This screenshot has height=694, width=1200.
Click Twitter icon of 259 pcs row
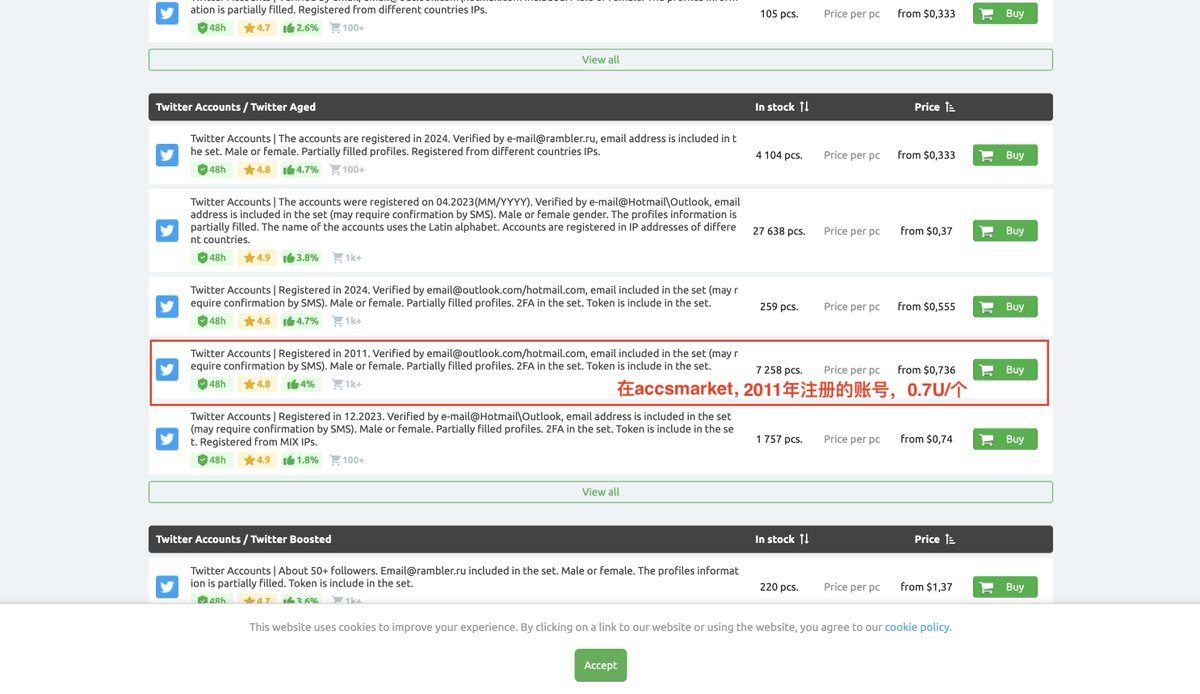pyautogui.click(x=167, y=307)
